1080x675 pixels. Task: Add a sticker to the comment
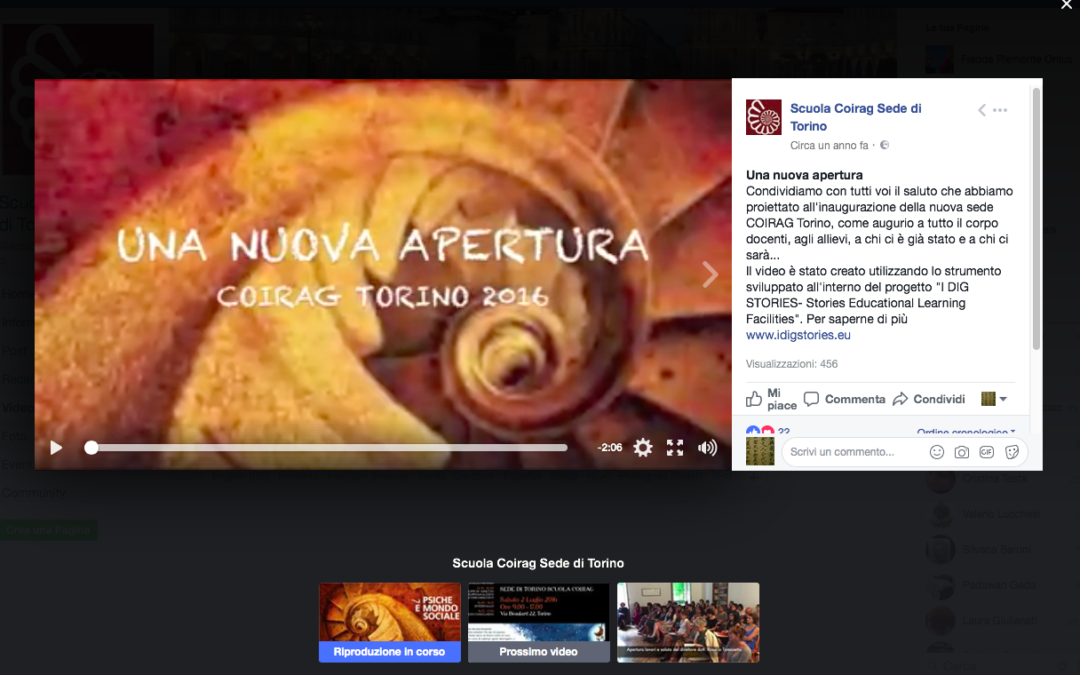(x=1012, y=452)
